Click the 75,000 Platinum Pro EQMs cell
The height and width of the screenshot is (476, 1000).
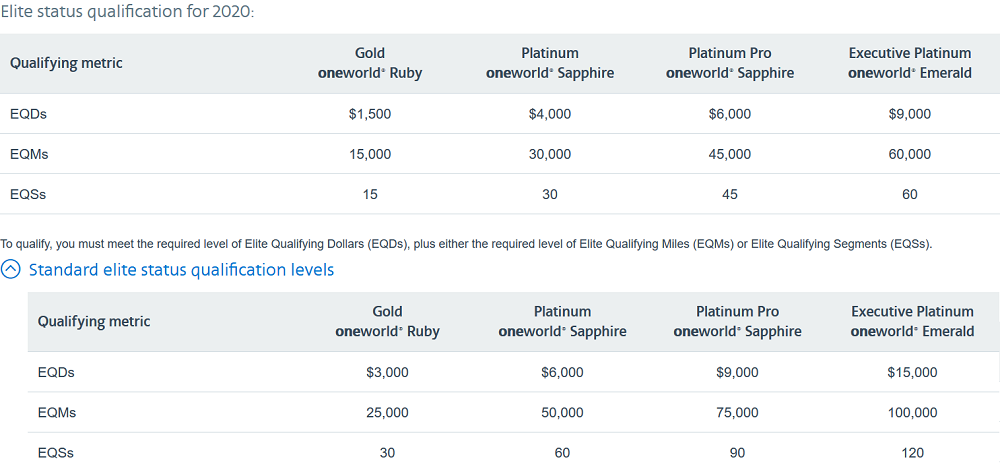tap(737, 413)
